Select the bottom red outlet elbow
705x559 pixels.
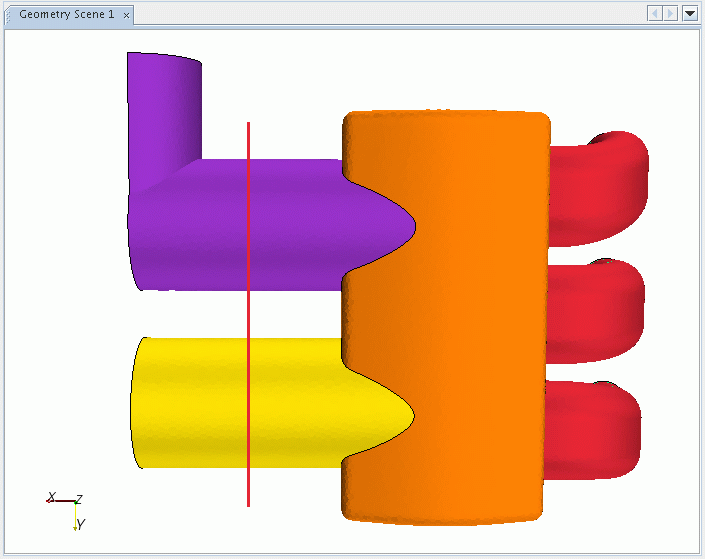594,425
